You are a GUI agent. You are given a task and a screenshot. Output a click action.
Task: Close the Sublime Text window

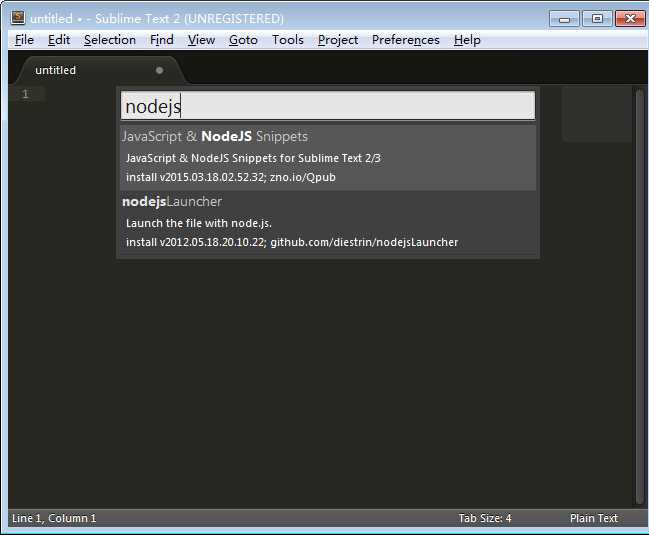pyautogui.click(x=630, y=19)
